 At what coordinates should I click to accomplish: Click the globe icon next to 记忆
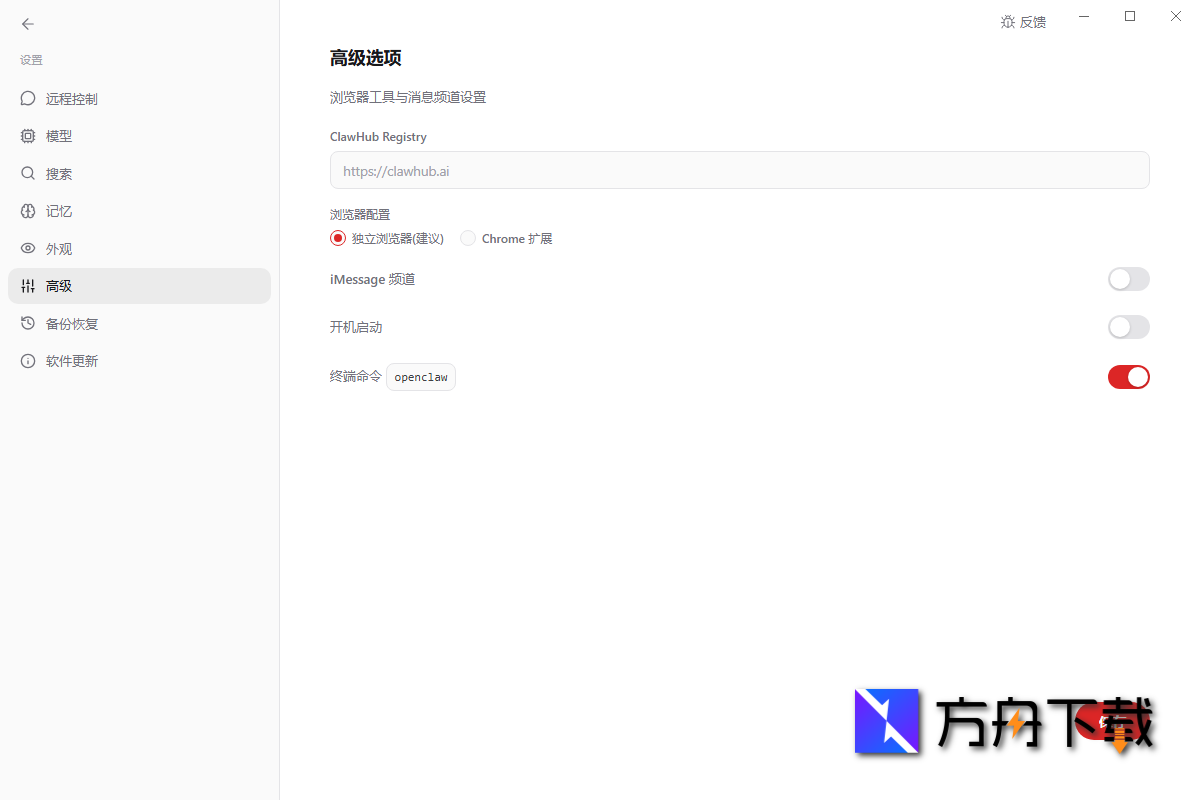point(27,211)
